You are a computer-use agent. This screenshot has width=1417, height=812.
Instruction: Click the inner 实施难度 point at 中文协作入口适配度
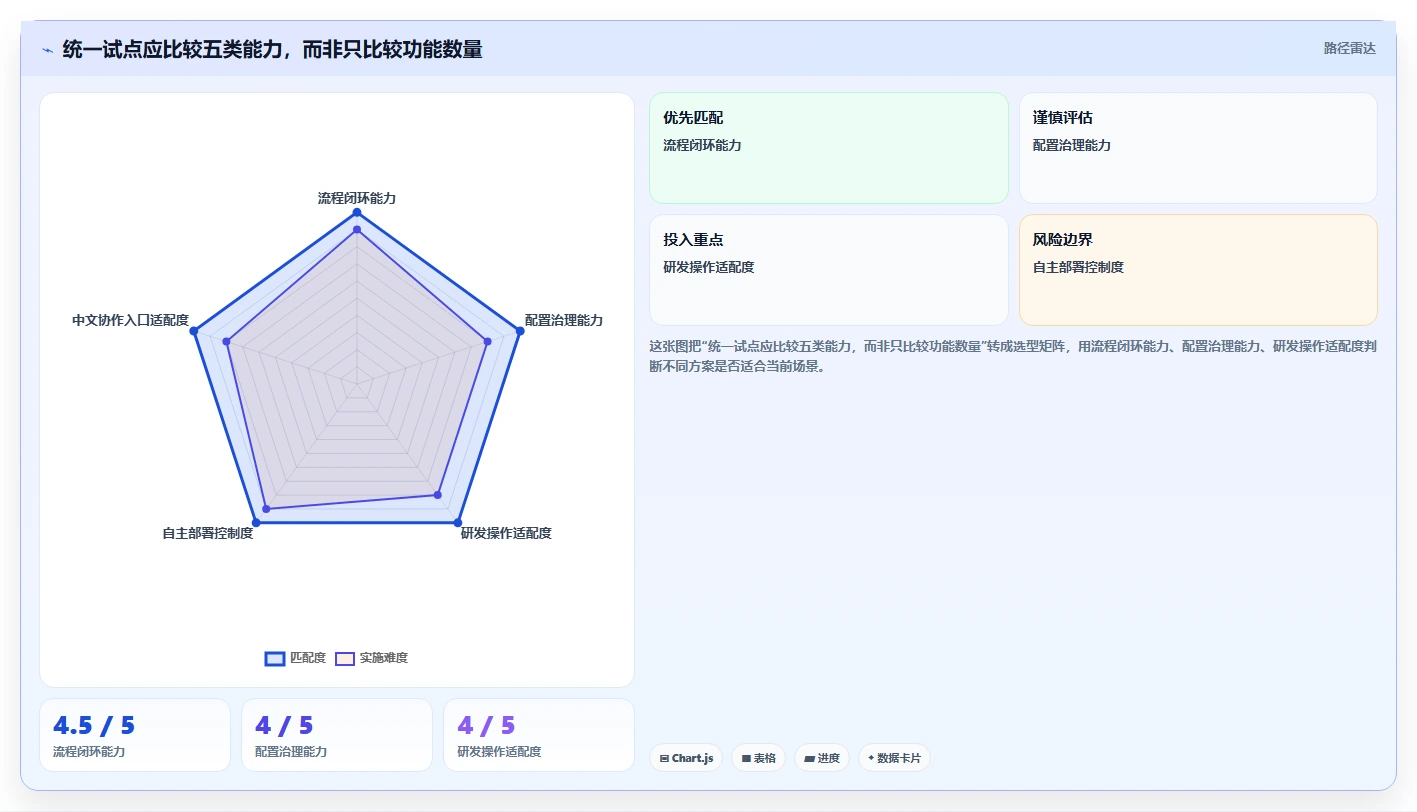(227, 341)
